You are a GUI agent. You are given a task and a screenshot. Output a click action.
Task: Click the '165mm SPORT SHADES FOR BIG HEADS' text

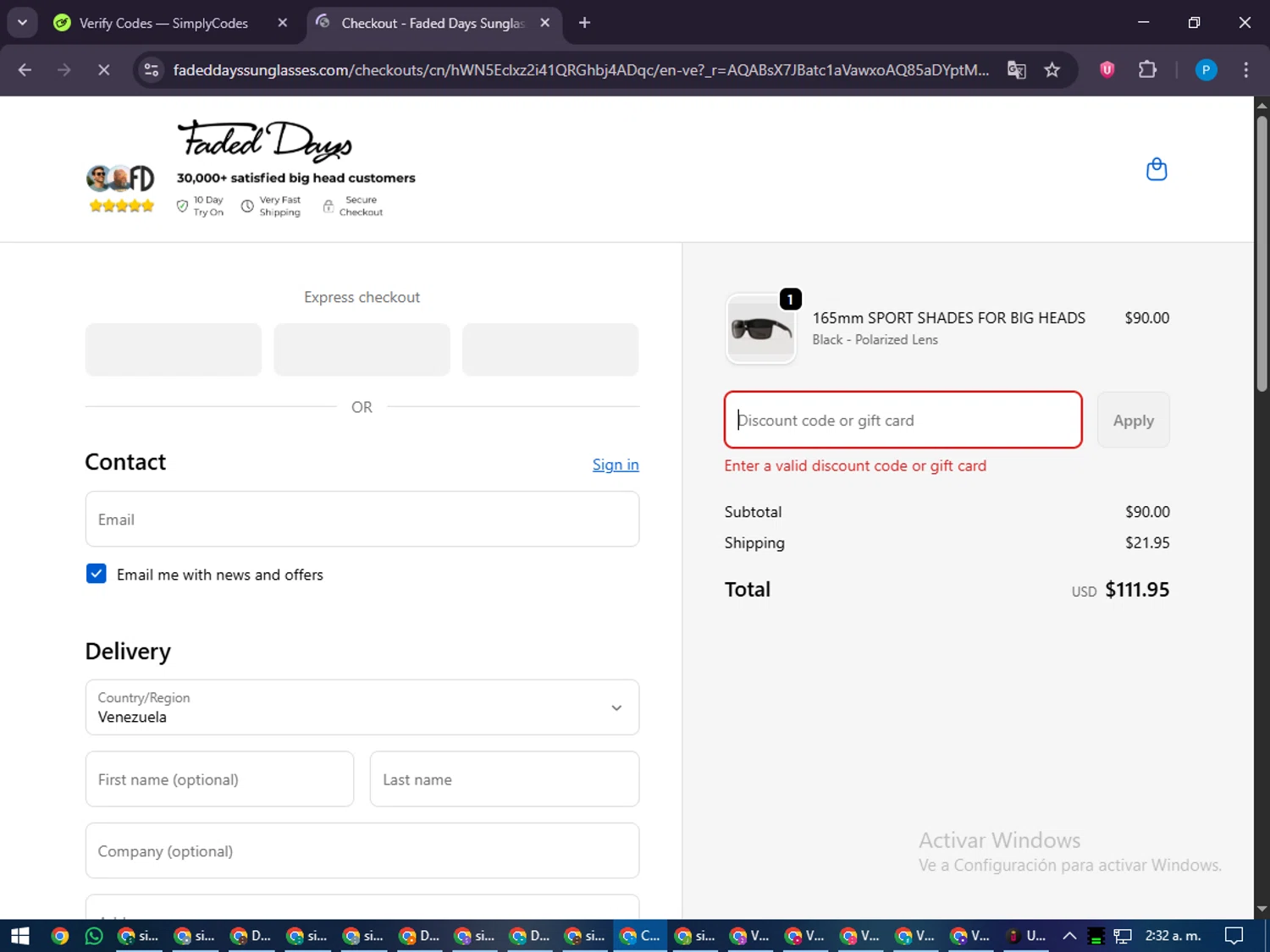coord(948,318)
